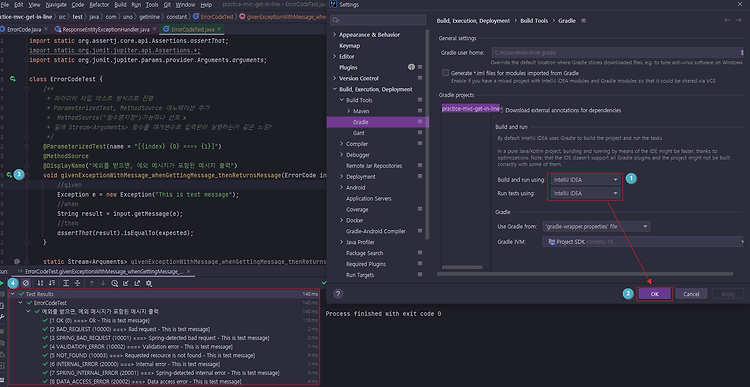Collapse Build, Execution, Deployment node

[x=334, y=89]
